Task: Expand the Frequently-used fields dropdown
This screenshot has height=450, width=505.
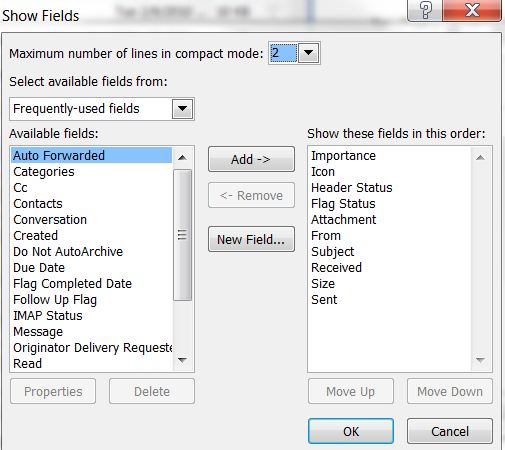Action: tap(182, 109)
